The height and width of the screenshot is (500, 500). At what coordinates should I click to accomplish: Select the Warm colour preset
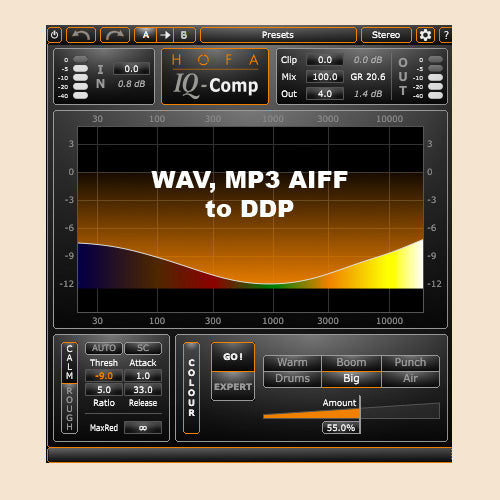click(x=292, y=363)
